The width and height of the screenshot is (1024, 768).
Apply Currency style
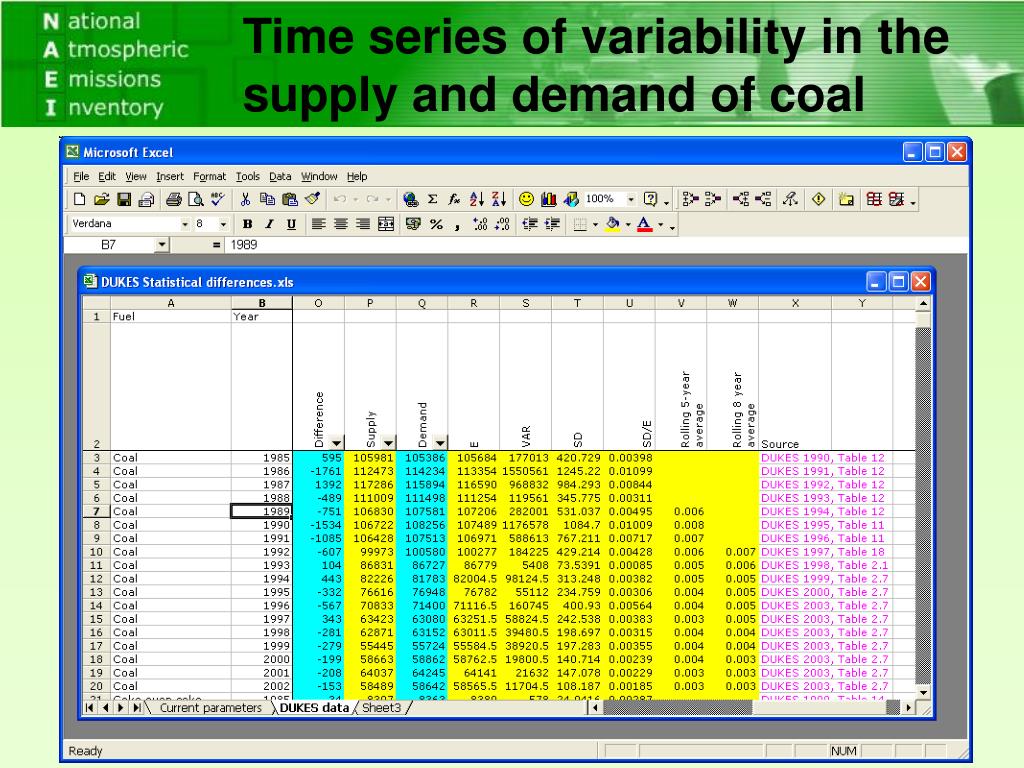pyautogui.click(x=413, y=224)
